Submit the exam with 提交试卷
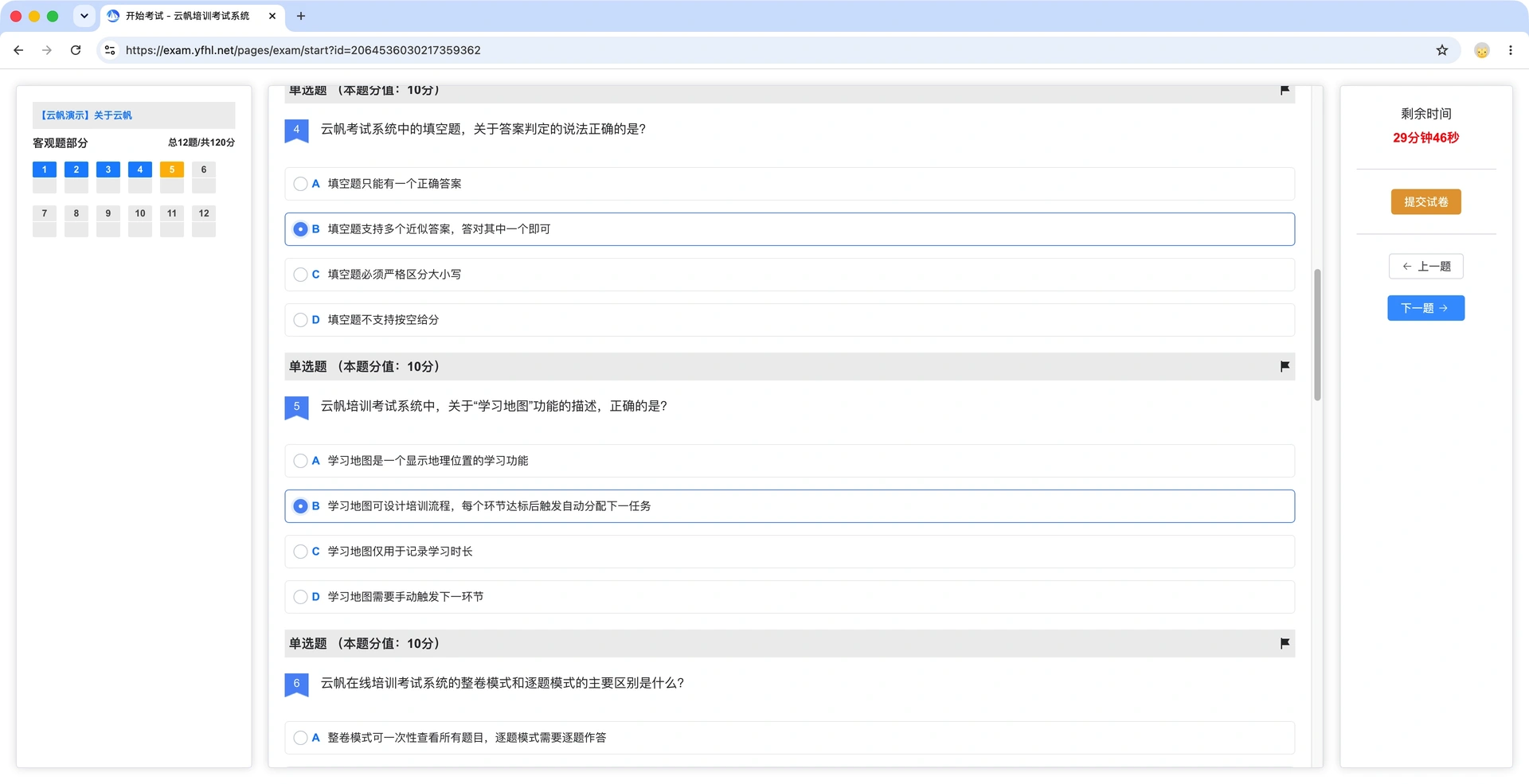Viewport: 1529px width, 784px height. pyautogui.click(x=1425, y=202)
